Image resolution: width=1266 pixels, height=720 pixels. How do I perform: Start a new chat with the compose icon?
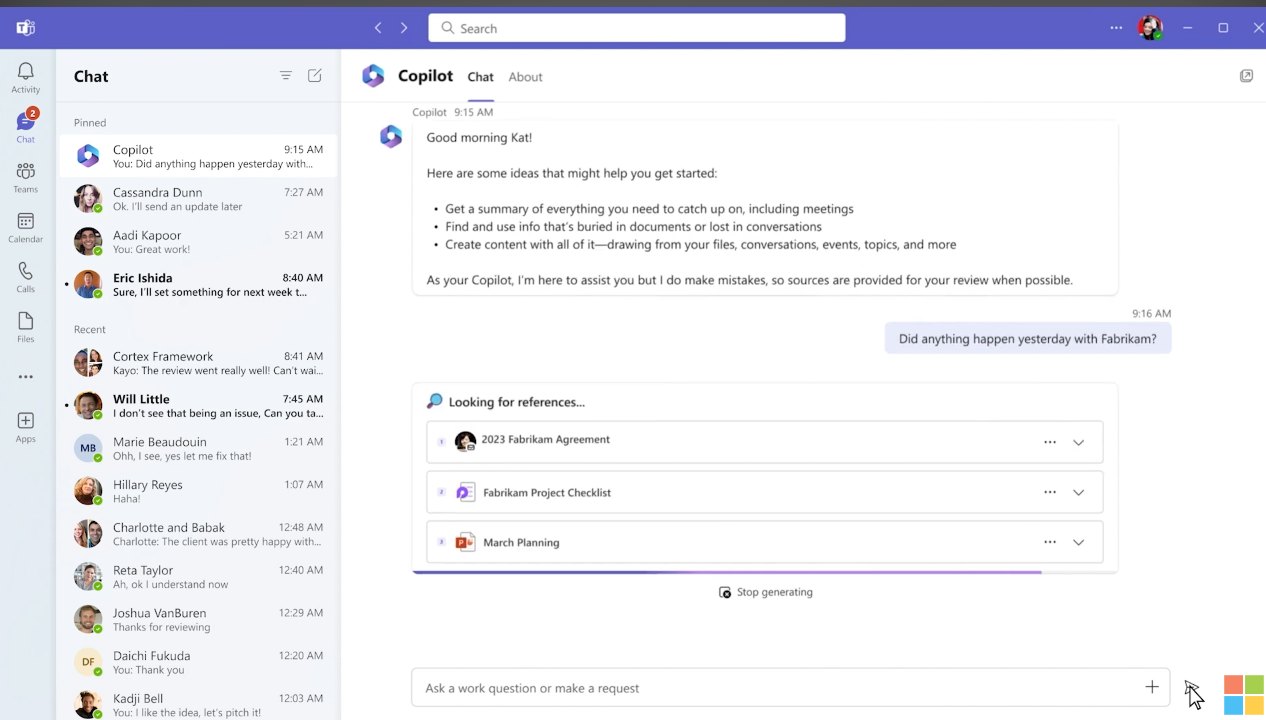point(314,75)
